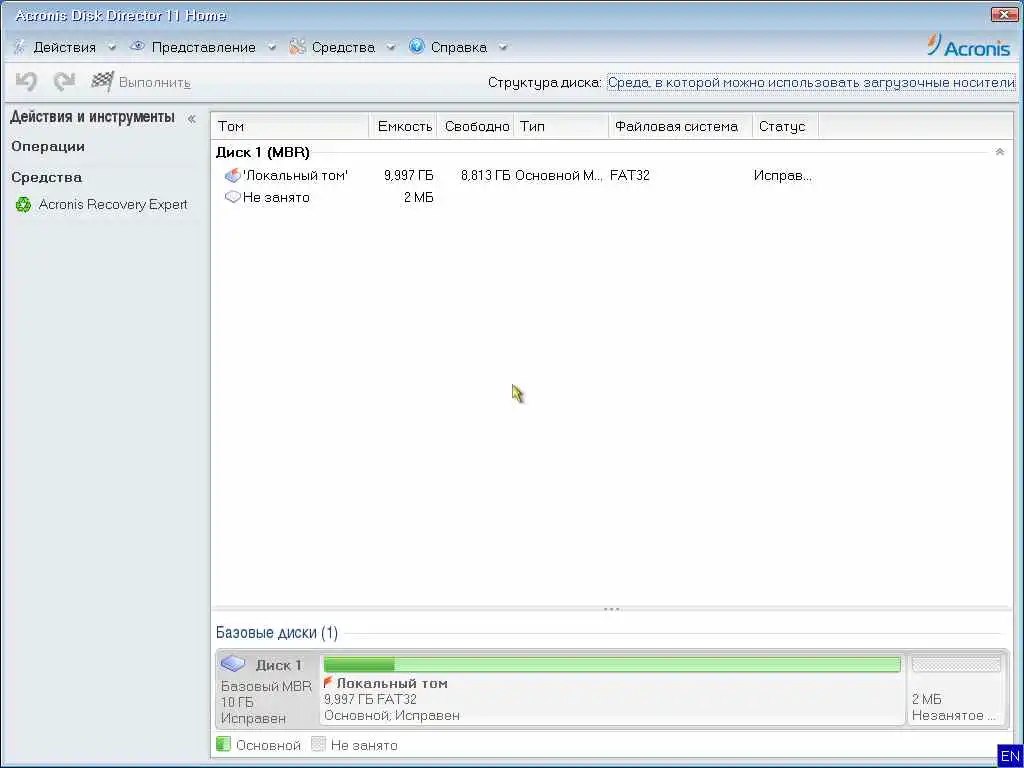Screen dimensions: 1024x768
Task: Switch the EN language indicator
Action: (x=1010, y=756)
